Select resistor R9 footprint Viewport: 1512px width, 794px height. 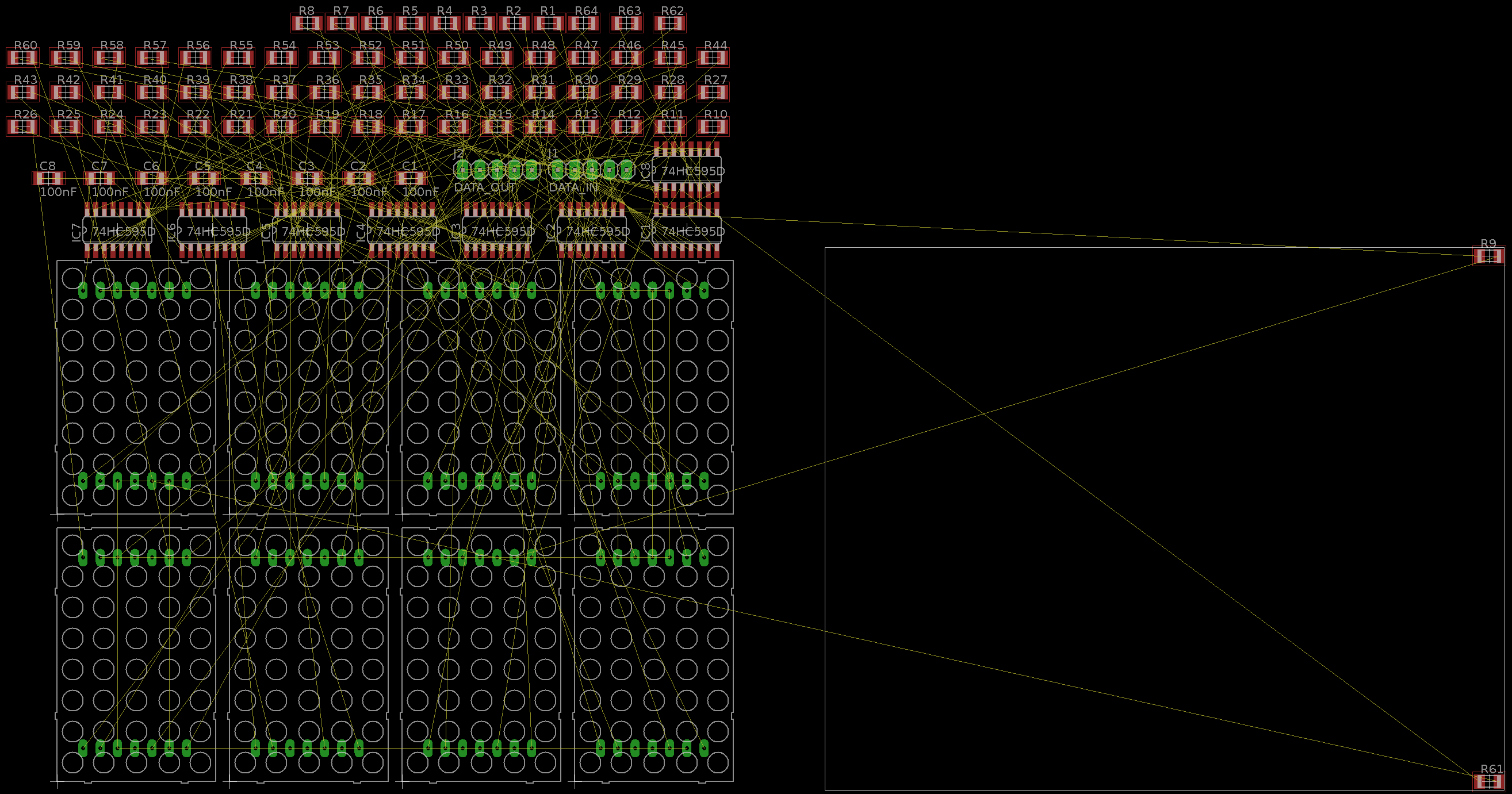tap(1488, 256)
